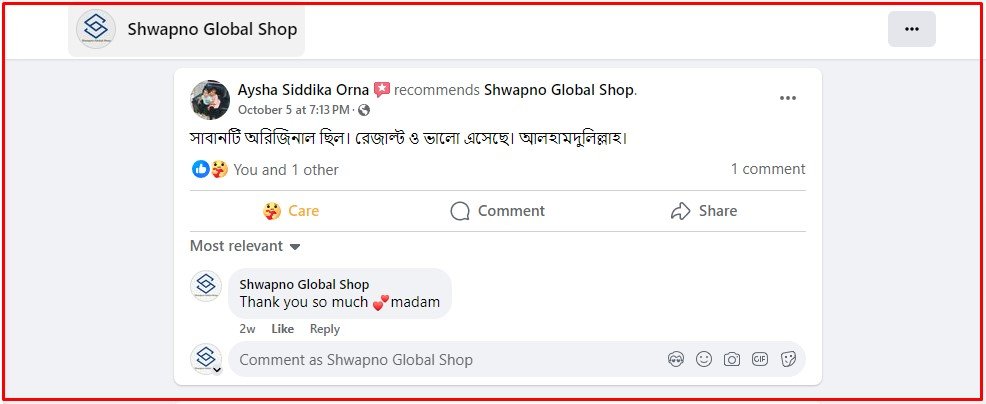Screen dimensions: 986x404
Task: Click the Comment button on the post
Action: [497, 211]
